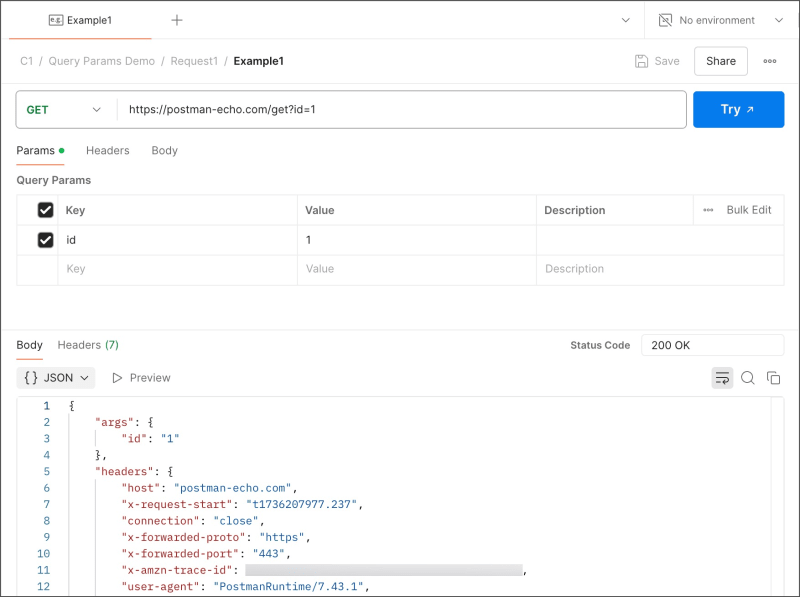Image resolution: width=800 pixels, height=597 pixels.
Task: Open the JSON format dropdown
Action: [x=56, y=378]
